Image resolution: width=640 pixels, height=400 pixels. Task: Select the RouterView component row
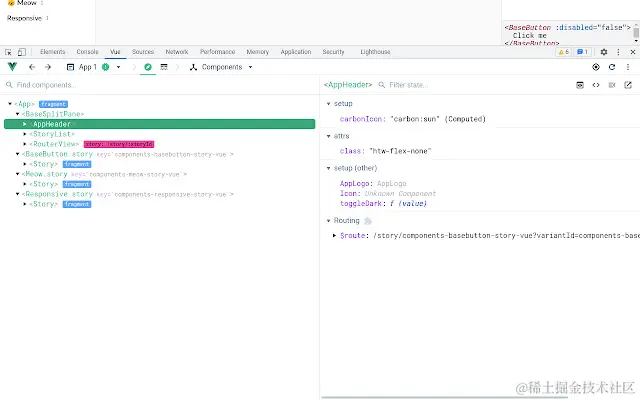pos(160,144)
